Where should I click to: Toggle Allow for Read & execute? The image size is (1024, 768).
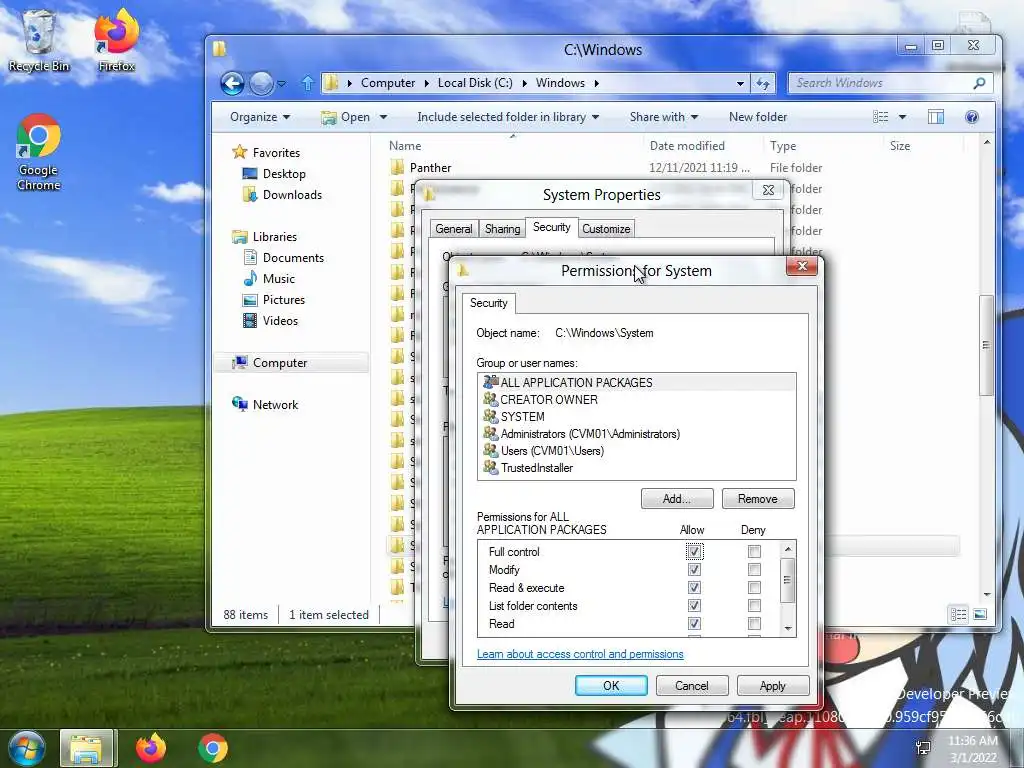coord(694,588)
